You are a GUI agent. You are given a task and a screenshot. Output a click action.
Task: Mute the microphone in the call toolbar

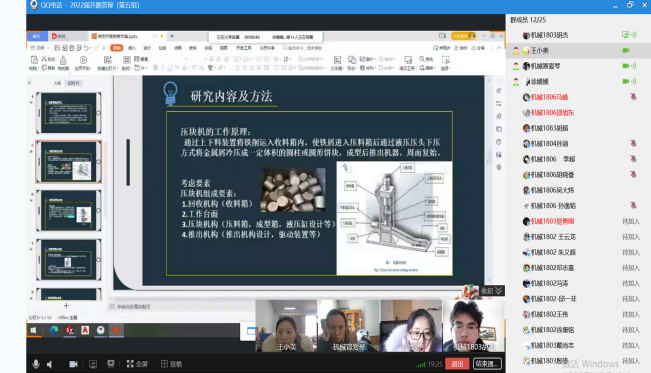coord(36,364)
